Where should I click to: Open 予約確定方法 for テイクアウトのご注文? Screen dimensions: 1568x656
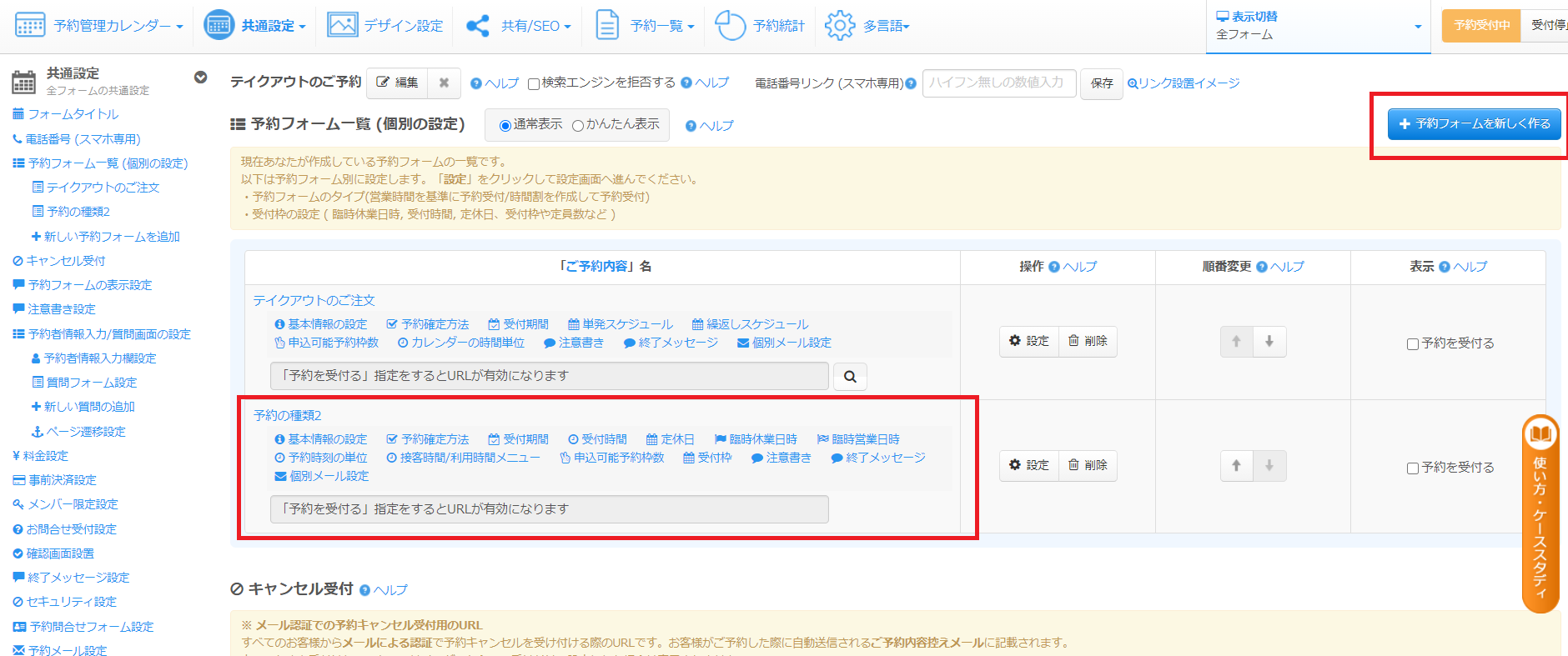point(427,324)
